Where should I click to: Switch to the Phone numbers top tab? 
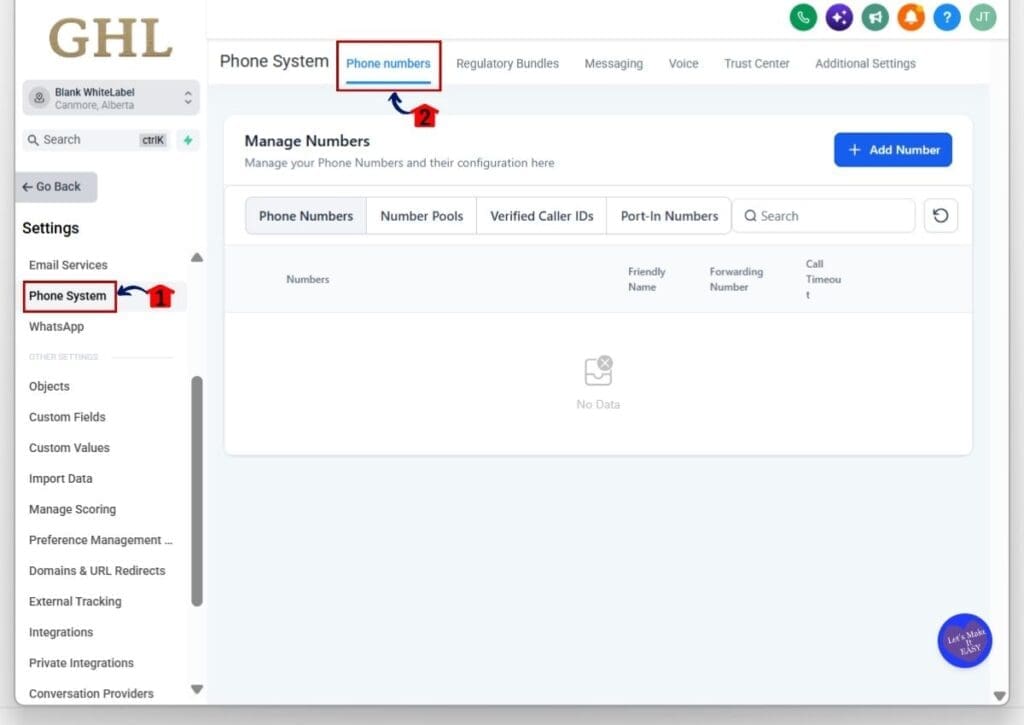[388, 63]
